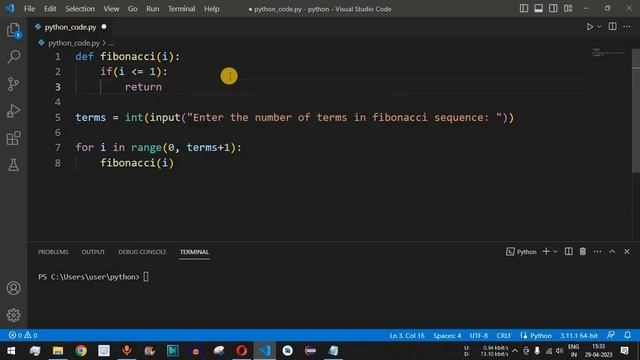This screenshot has height=360, width=640.
Task: Open the Manage gear icon
Action: point(13,315)
